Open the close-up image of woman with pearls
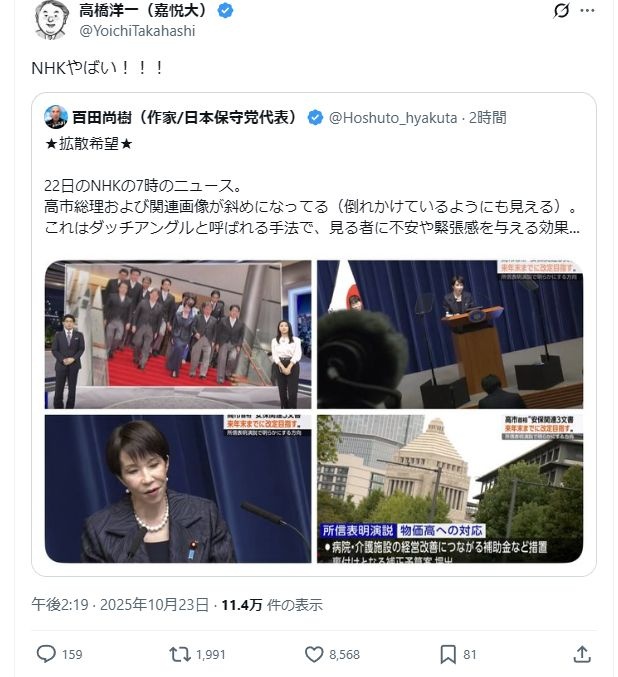 [178, 489]
